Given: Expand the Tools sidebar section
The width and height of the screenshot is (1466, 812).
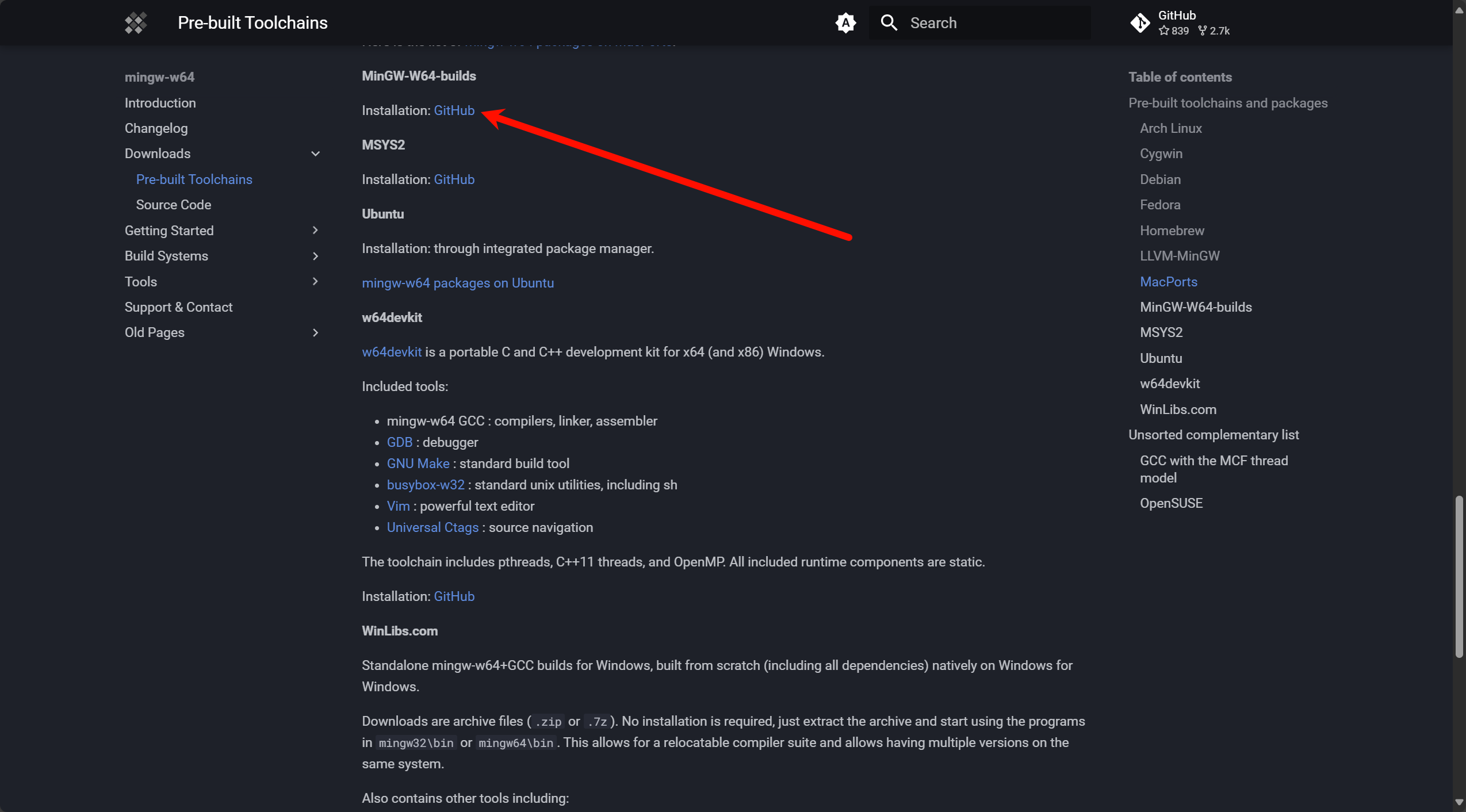Looking at the screenshot, I should (x=315, y=281).
